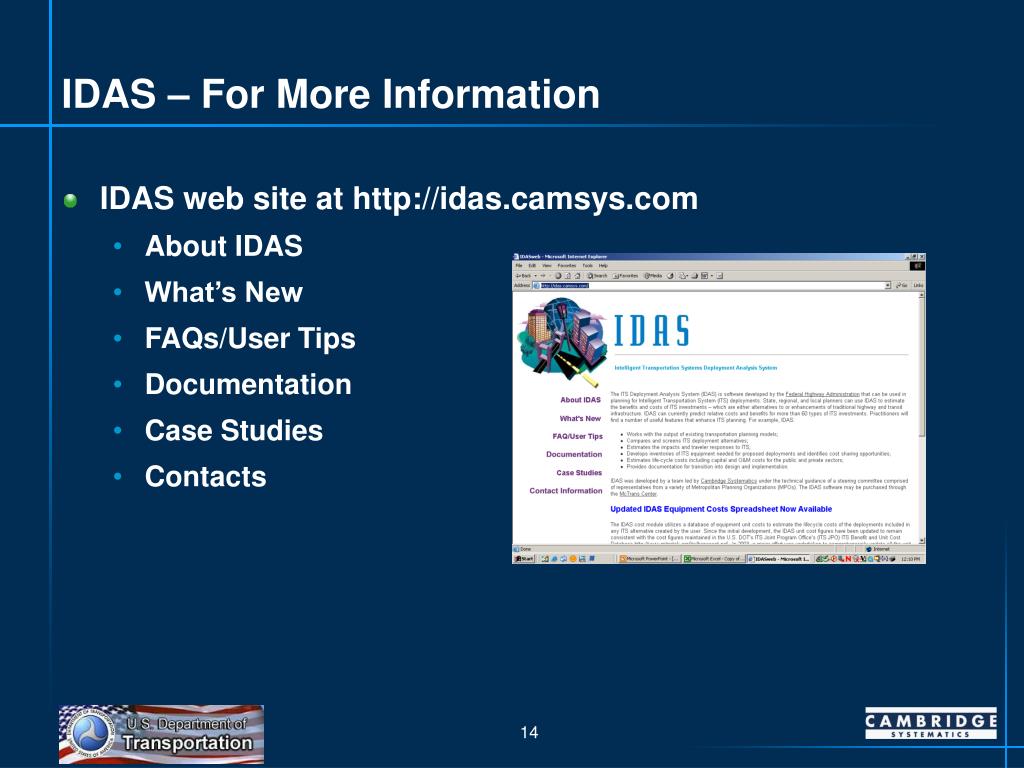
Task: Click the About IDAS link on the web page
Action: coord(580,400)
